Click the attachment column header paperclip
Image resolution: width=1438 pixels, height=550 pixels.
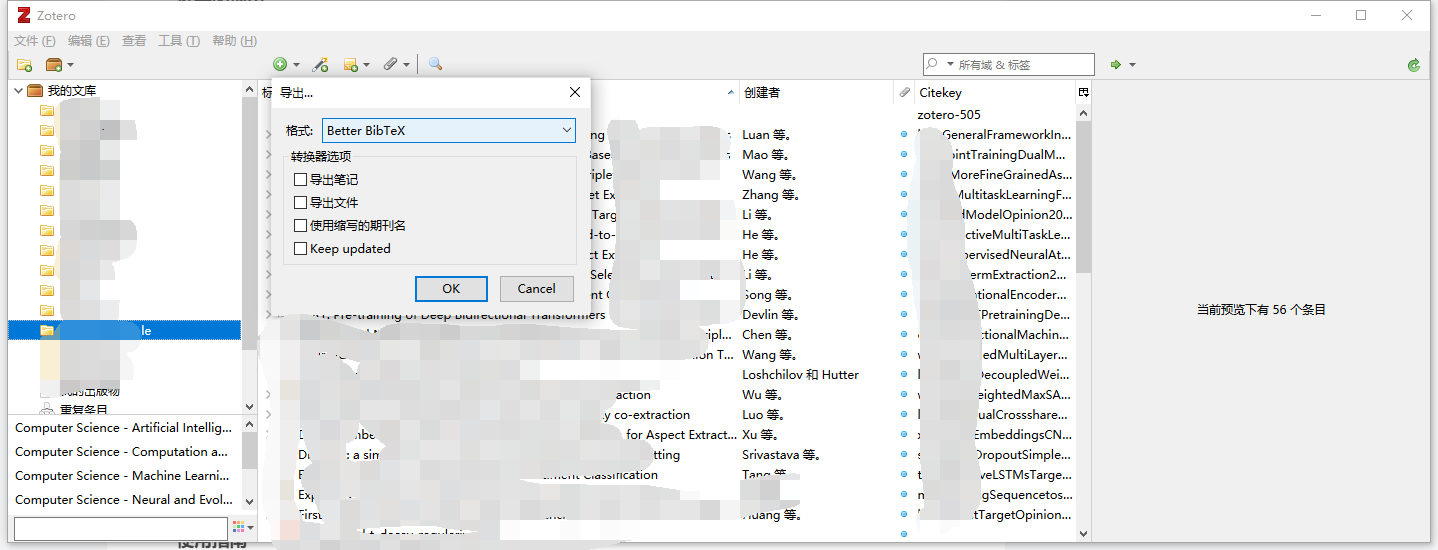904,92
